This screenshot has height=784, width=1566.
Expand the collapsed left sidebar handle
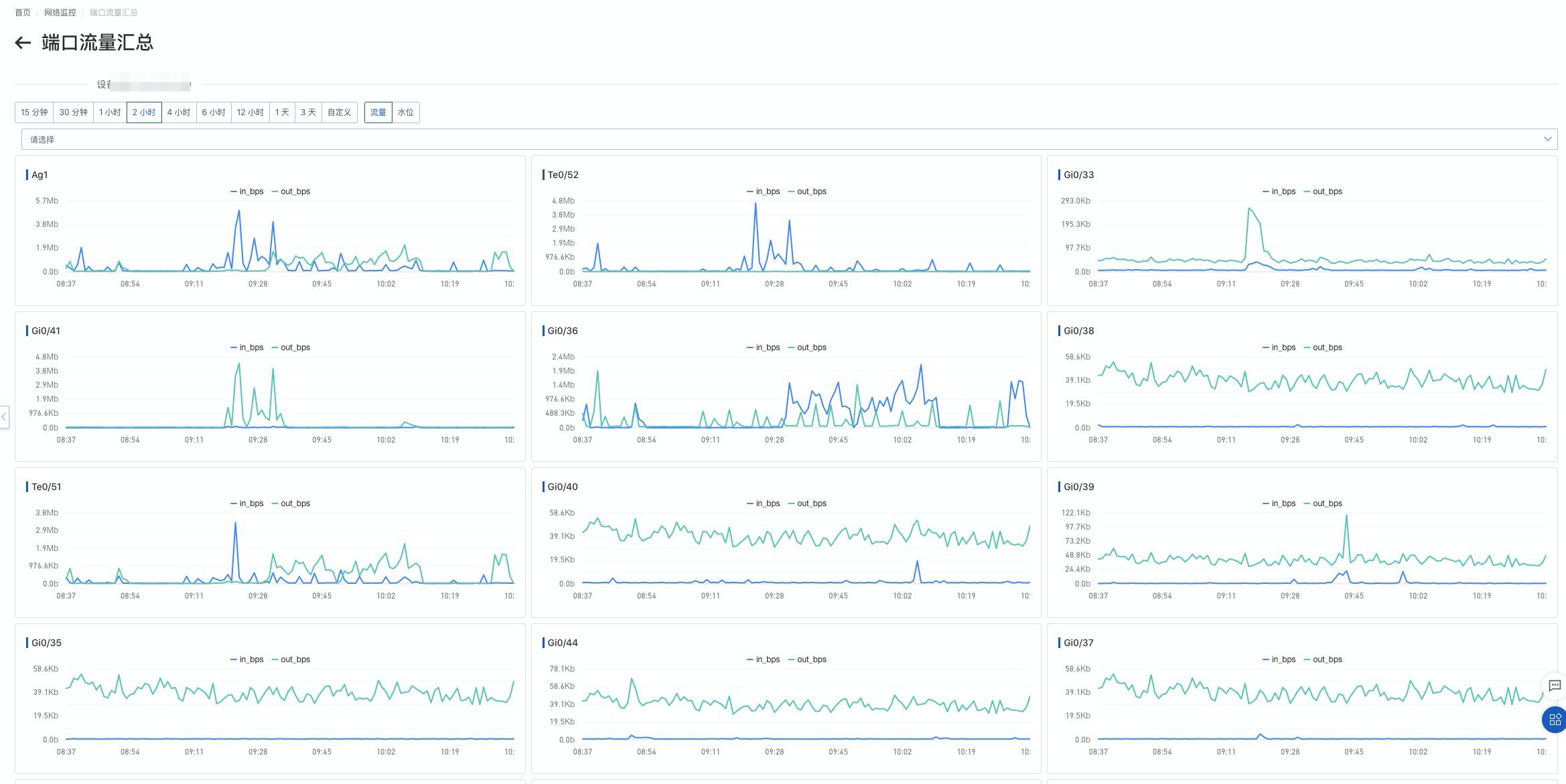click(4, 416)
